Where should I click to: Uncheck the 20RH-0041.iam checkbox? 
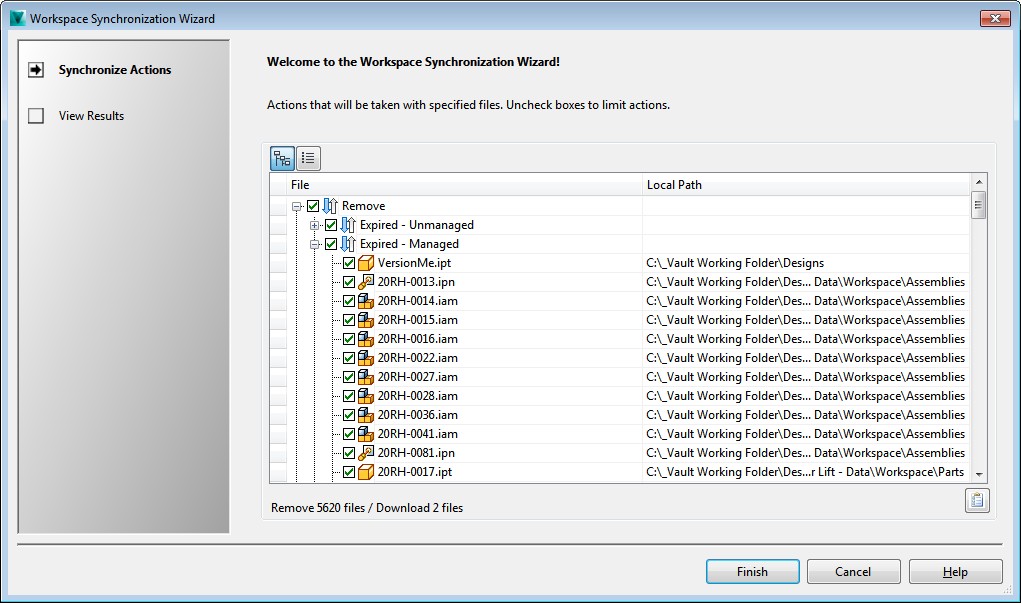click(349, 434)
